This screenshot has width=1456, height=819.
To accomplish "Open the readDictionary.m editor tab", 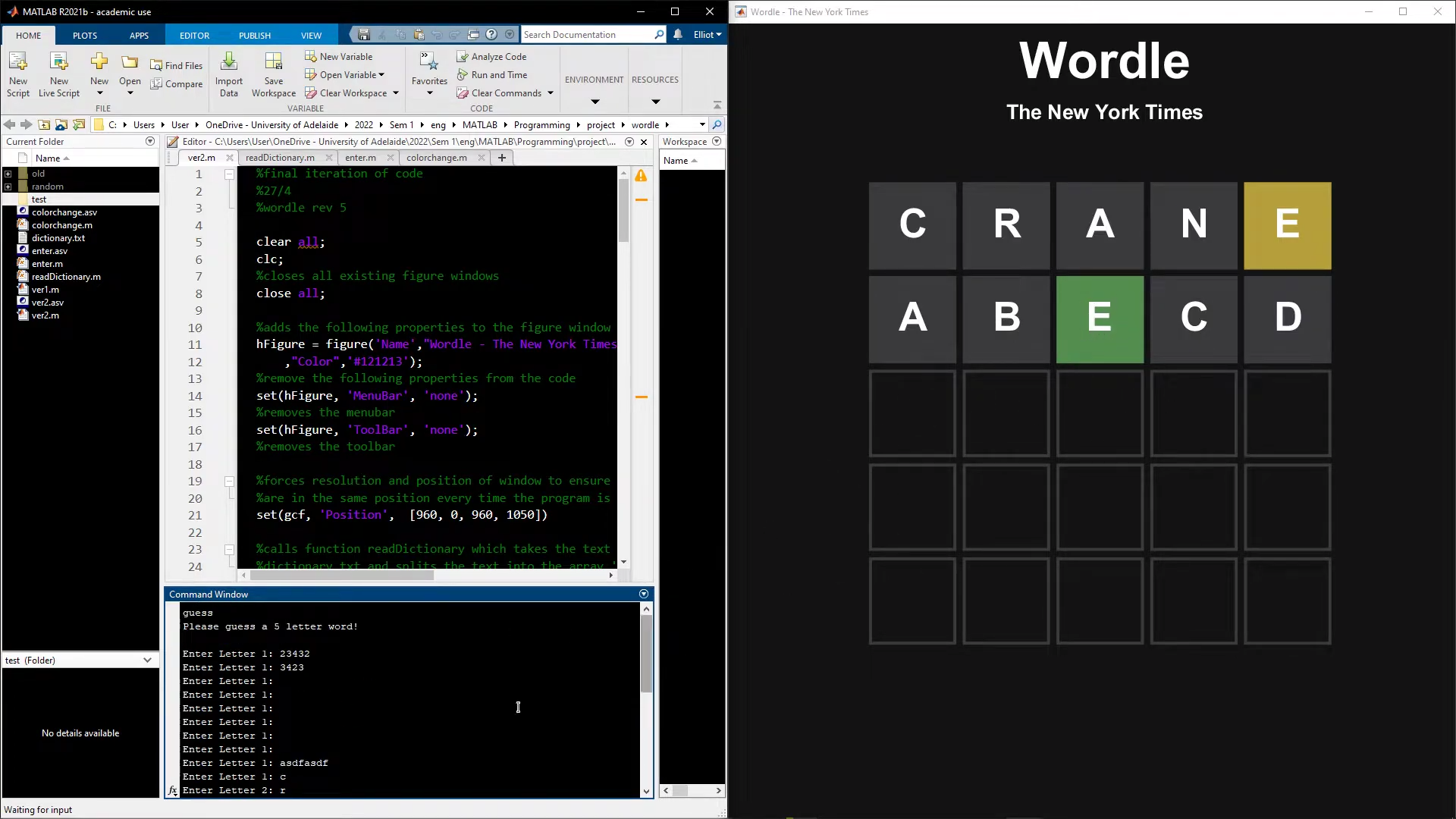I will point(280,158).
